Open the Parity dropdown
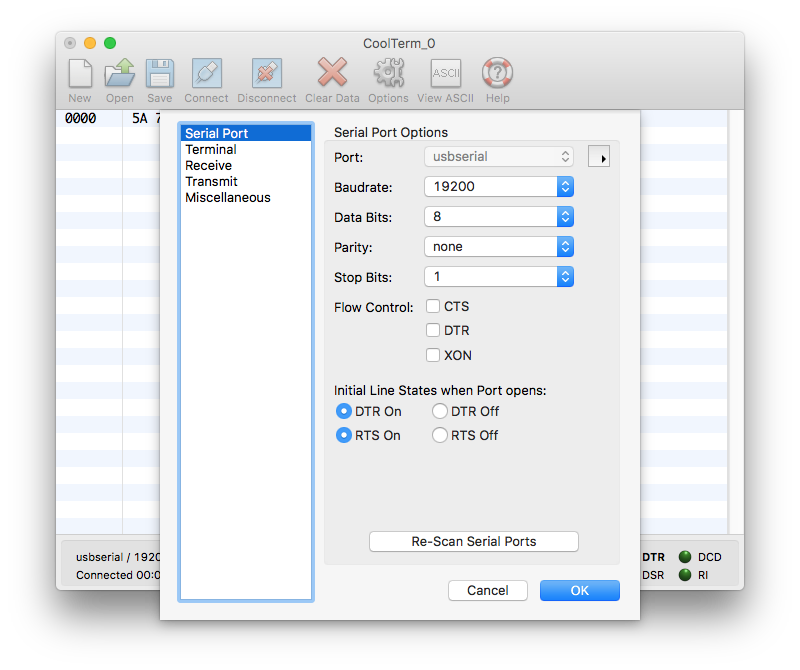Image resolution: width=800 pixels, height=670 pixels. click(499, 247)
